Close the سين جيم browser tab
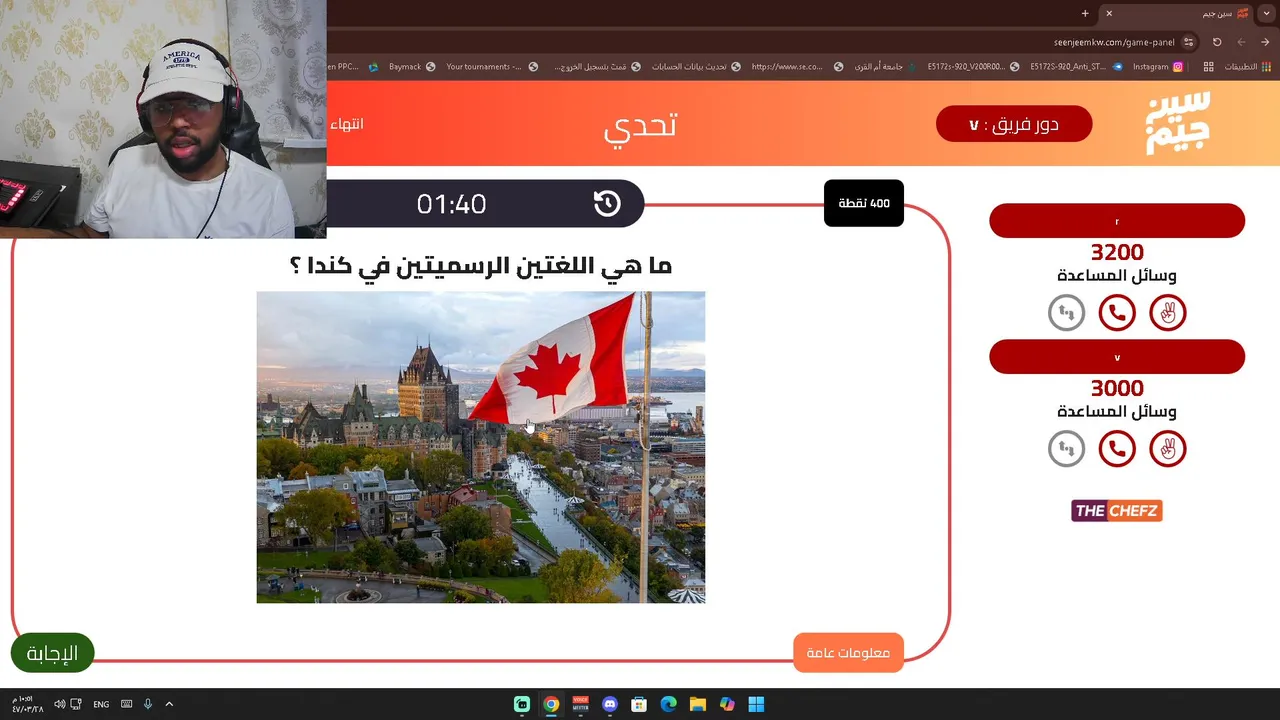The width and height of the screenshot is (1280, 720). (x=1109, y=13)
